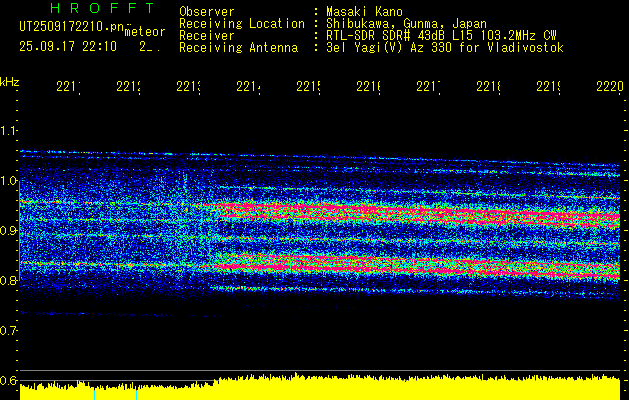Click the 2213 time axis marker
The height and width of the screenshot is (400, 629).
(x=189, y=86)
